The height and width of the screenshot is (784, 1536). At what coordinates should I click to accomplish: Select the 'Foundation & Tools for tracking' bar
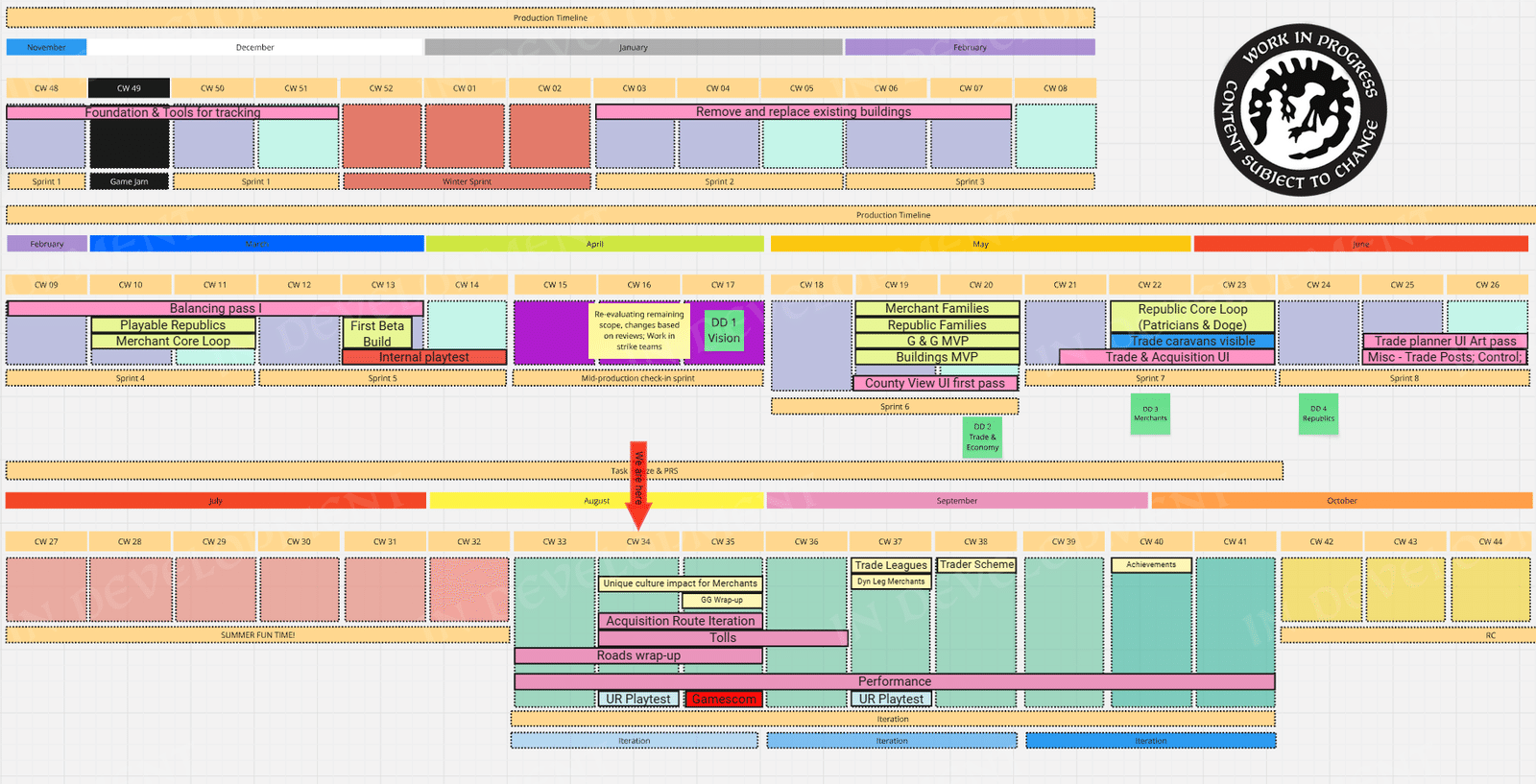173,112
